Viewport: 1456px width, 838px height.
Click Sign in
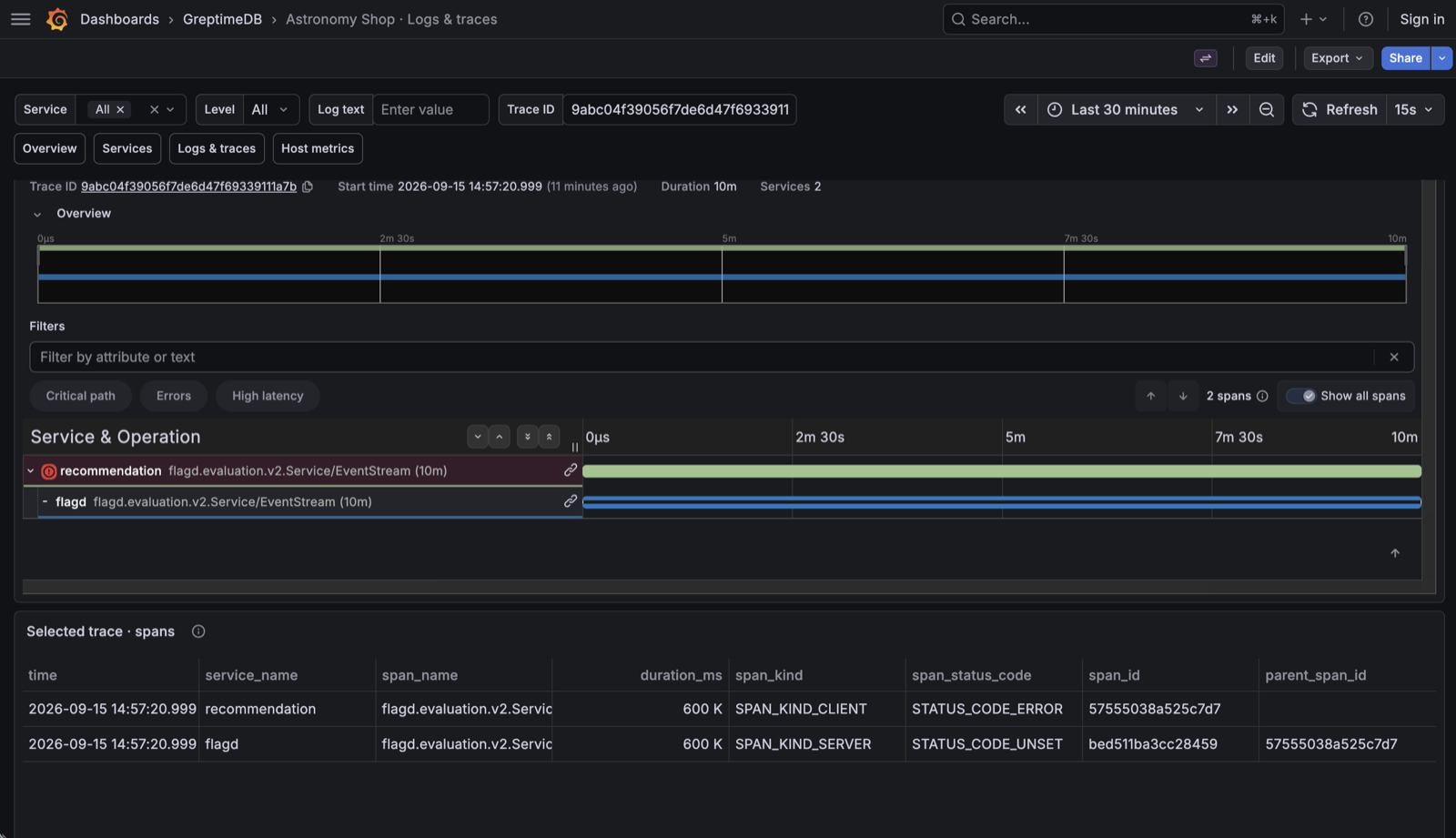(x=1421, y=19)
